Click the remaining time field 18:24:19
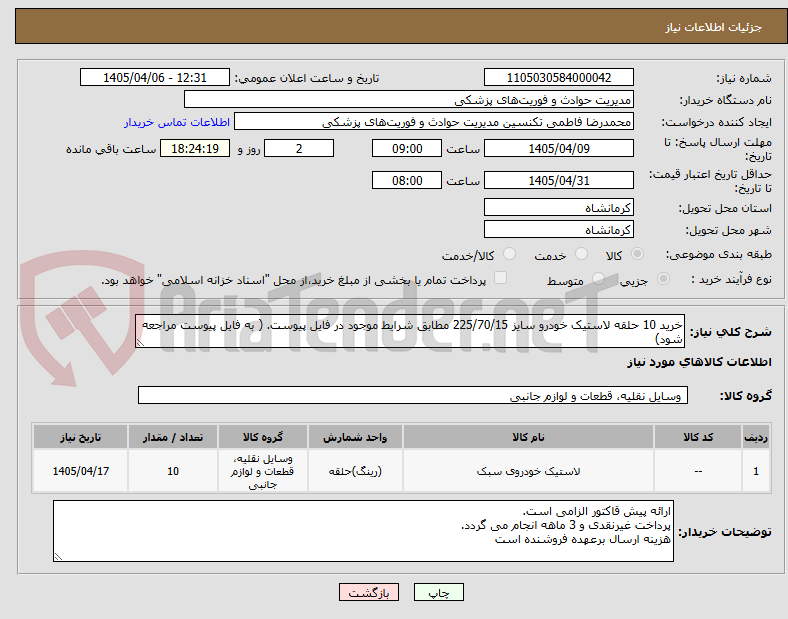Viewport: 788px width, 619px height. pos(195,148)
